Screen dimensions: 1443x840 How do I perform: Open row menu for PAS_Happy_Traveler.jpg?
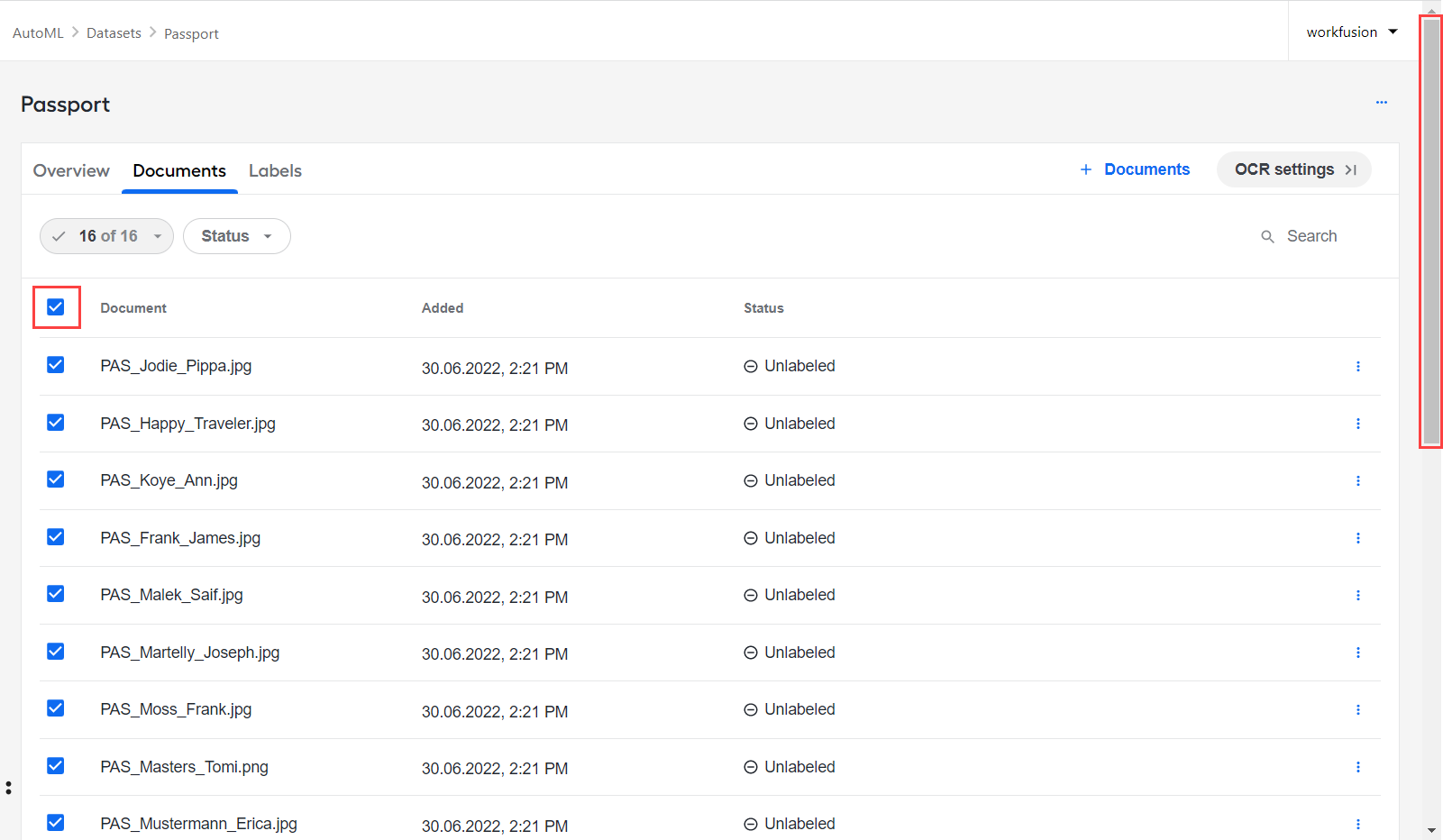point(1358,424)
